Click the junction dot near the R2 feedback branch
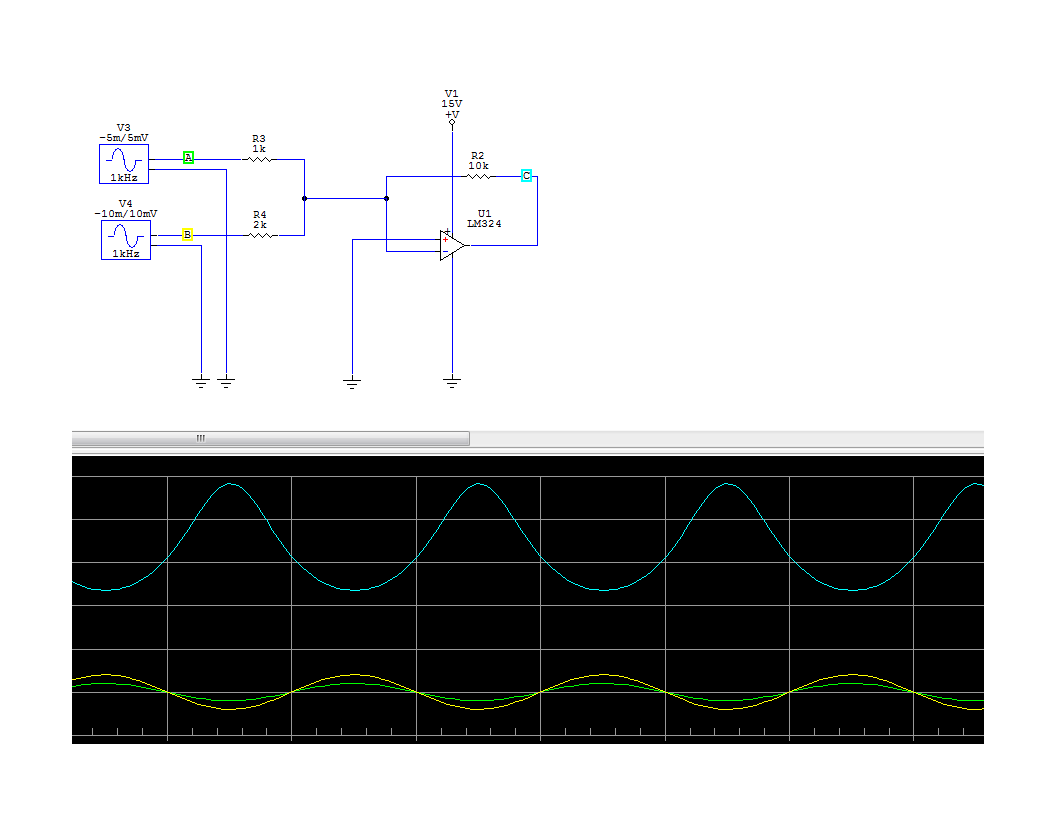This screenshot has width=1056, height=816. (x=387, y=199)
